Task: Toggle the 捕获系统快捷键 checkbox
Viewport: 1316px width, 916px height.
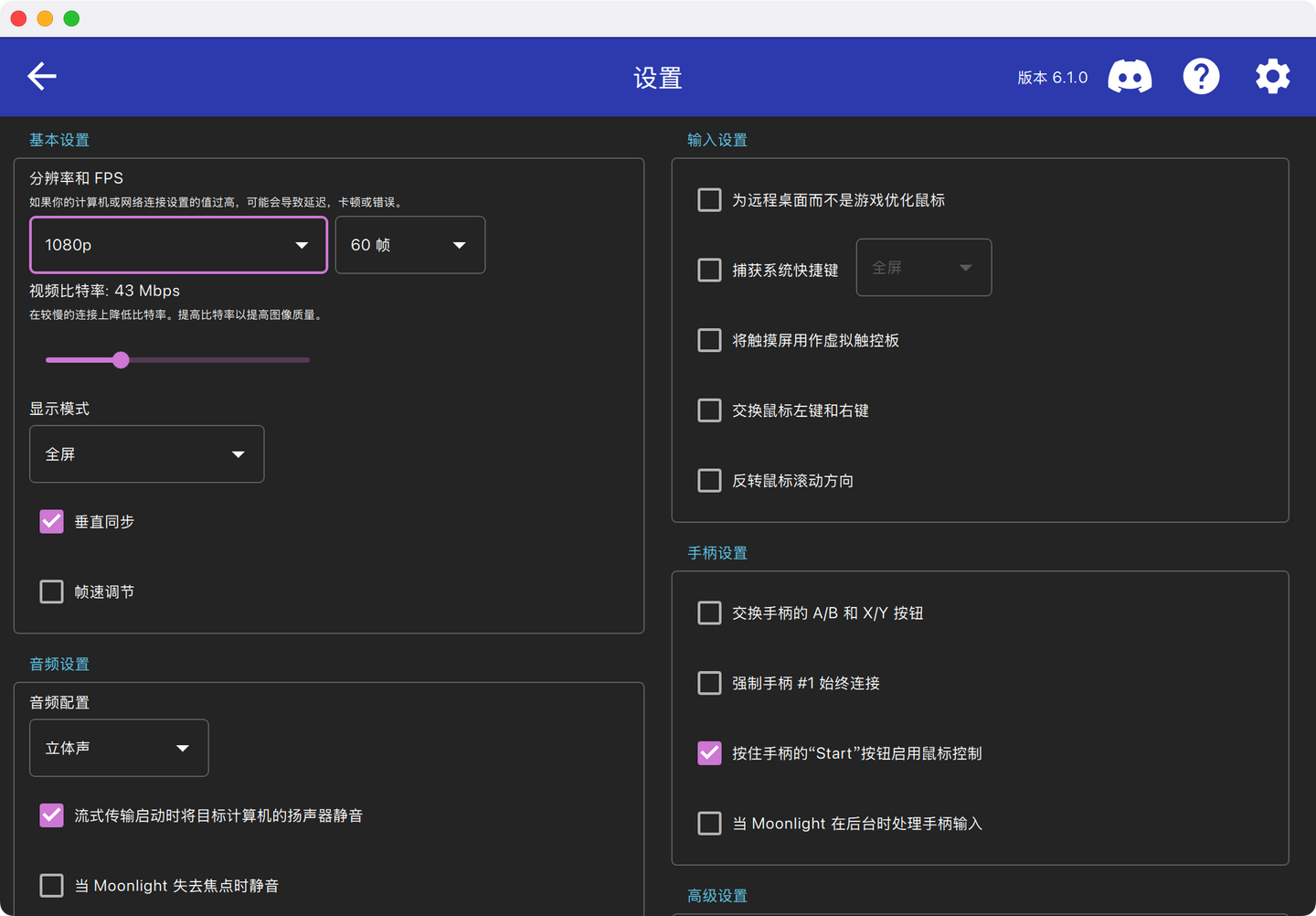Action: click(710, 271)
